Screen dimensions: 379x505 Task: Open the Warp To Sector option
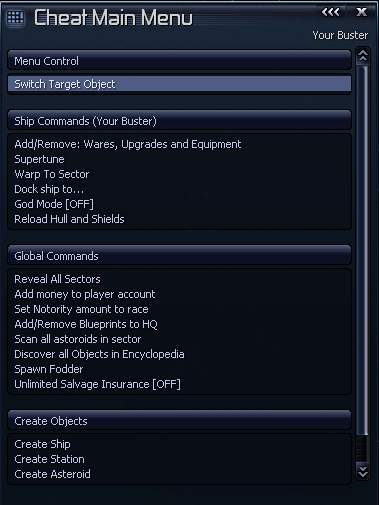[52, 174]
